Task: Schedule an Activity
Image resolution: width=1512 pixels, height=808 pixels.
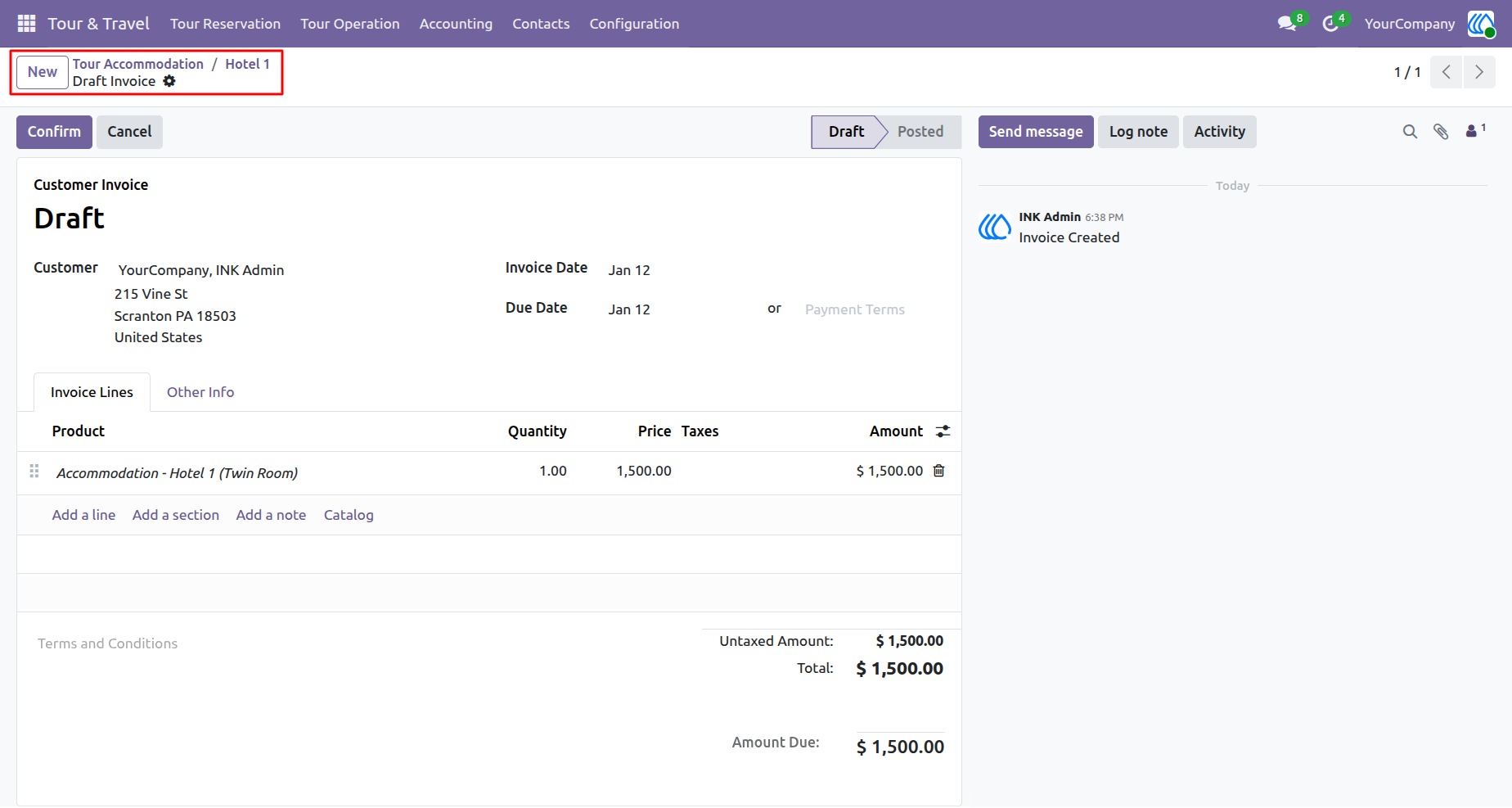Action: click(1219, 132)
